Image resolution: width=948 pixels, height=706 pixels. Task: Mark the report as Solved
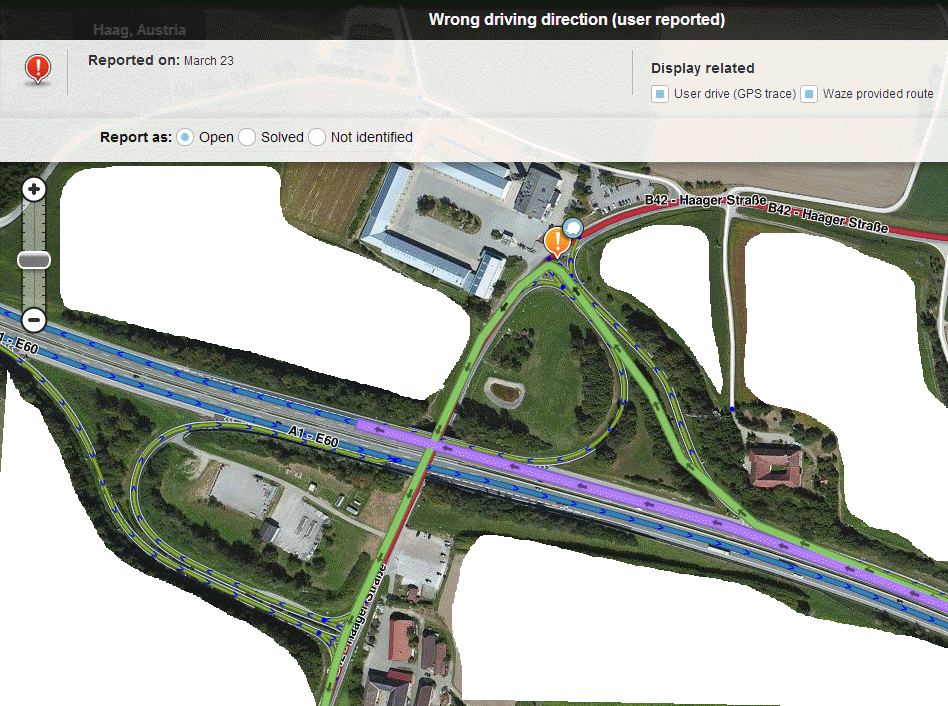[x=247, y=137]
